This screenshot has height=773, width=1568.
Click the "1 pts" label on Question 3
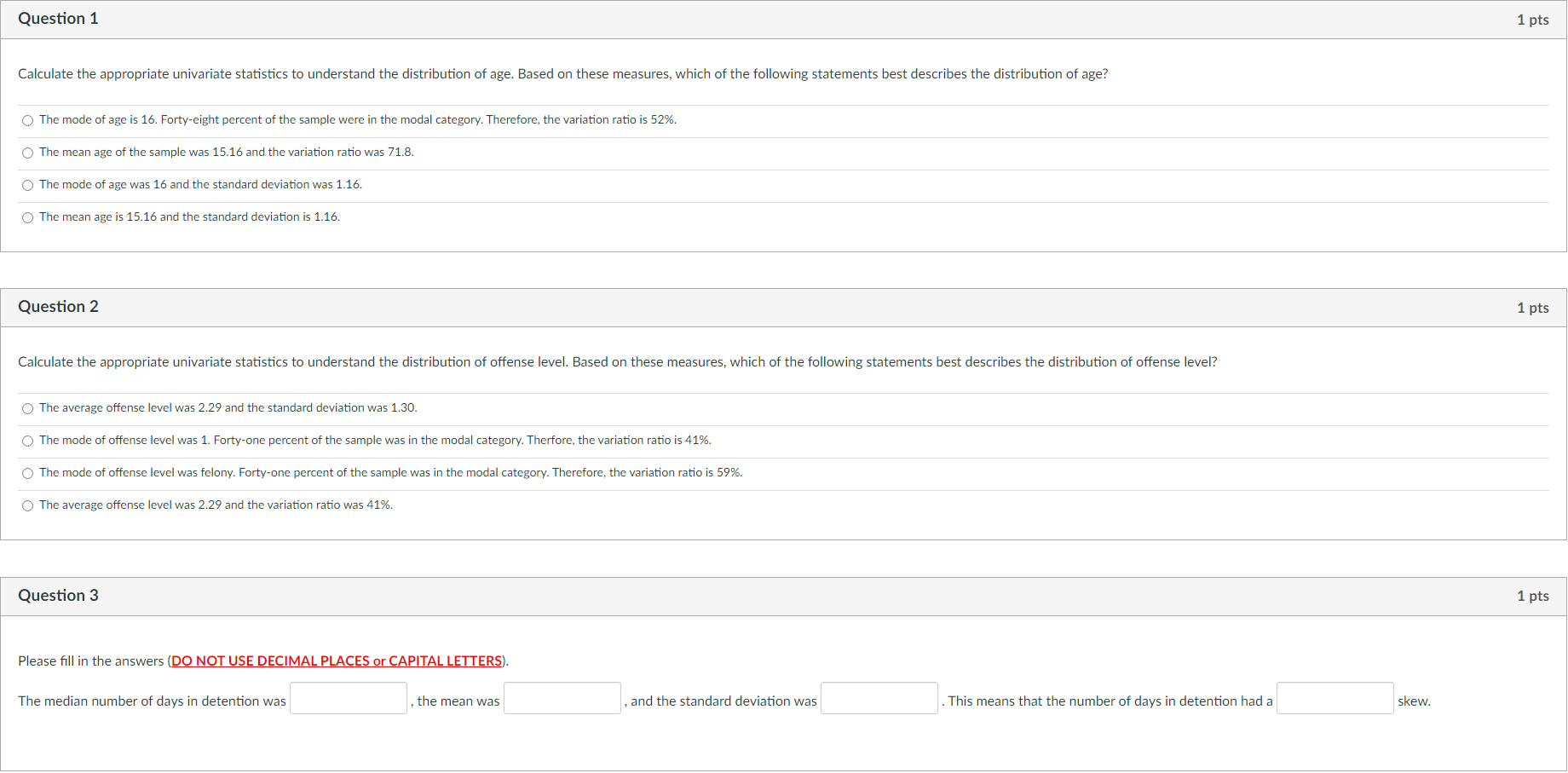point(1532,596)
